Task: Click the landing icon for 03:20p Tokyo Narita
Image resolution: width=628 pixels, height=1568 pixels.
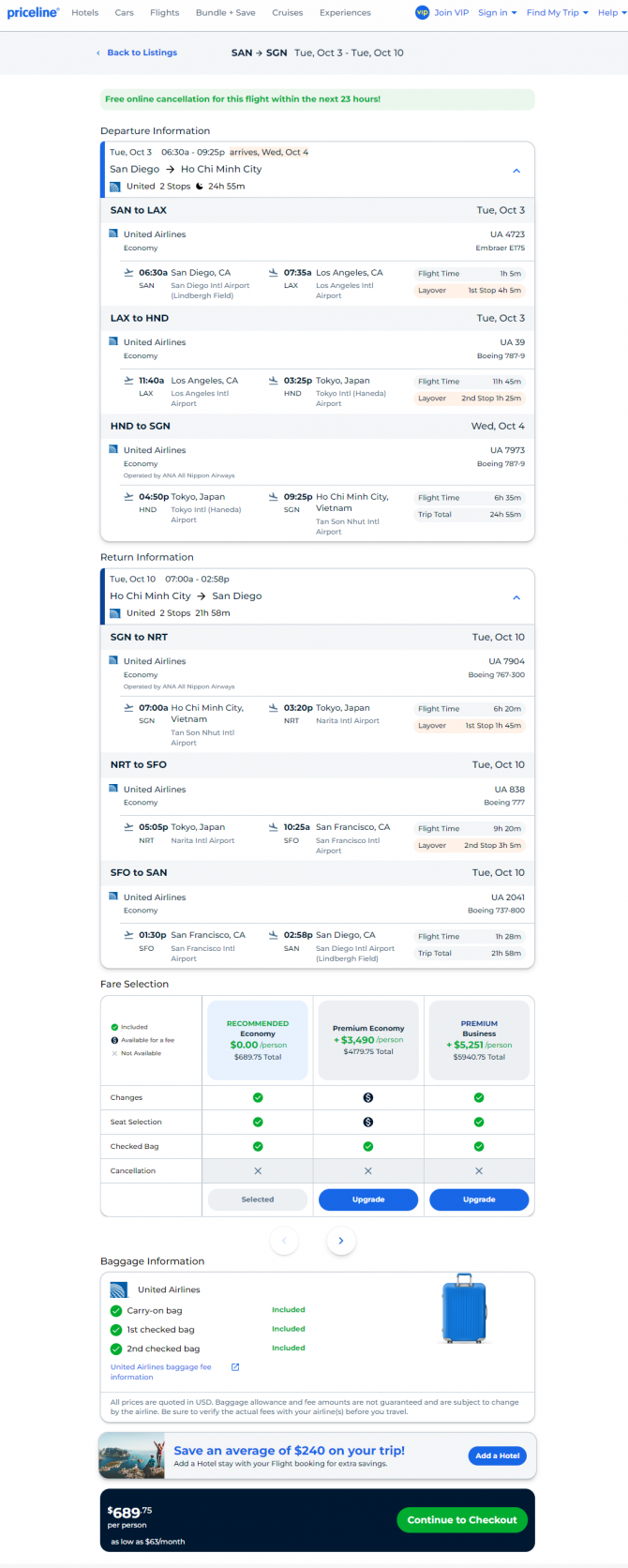Action: pos(274,708)
